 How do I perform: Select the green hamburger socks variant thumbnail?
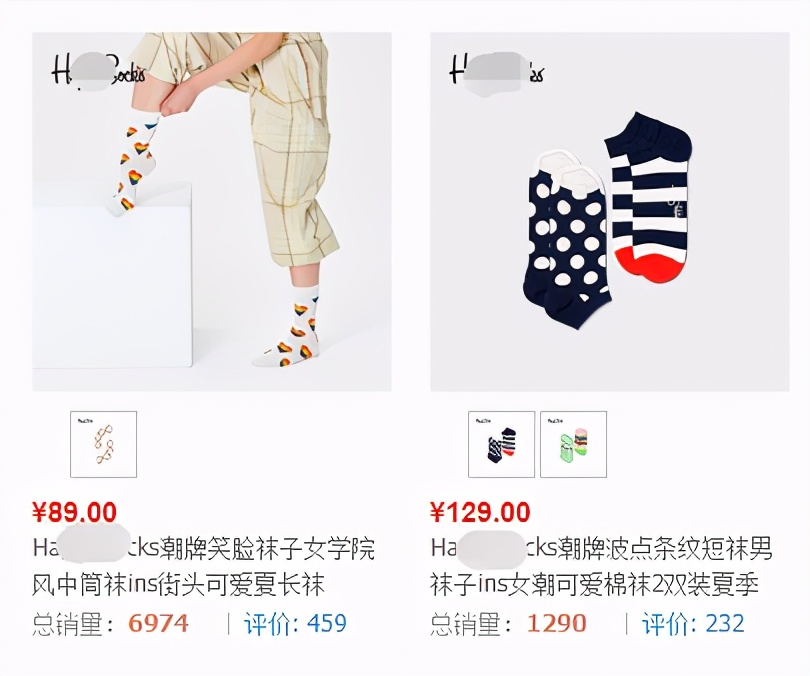coord(573,444)
